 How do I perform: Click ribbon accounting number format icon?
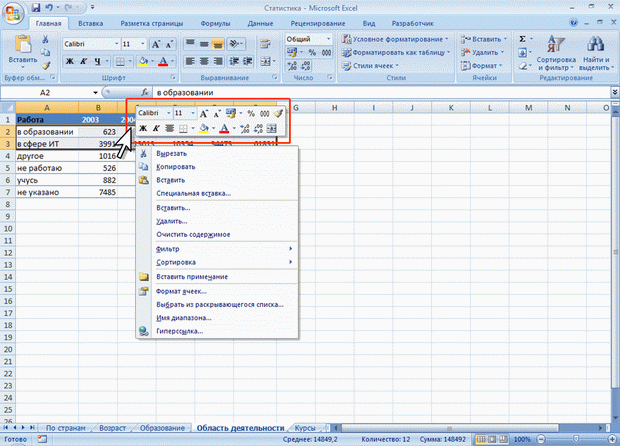pos(292,52)
